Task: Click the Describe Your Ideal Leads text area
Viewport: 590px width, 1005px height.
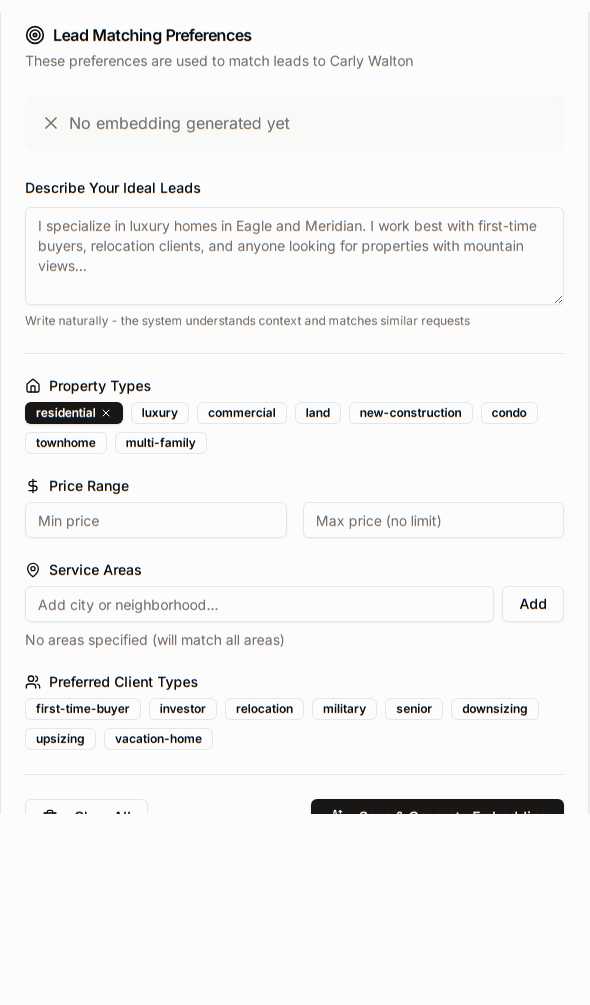Action: point(294,256)
